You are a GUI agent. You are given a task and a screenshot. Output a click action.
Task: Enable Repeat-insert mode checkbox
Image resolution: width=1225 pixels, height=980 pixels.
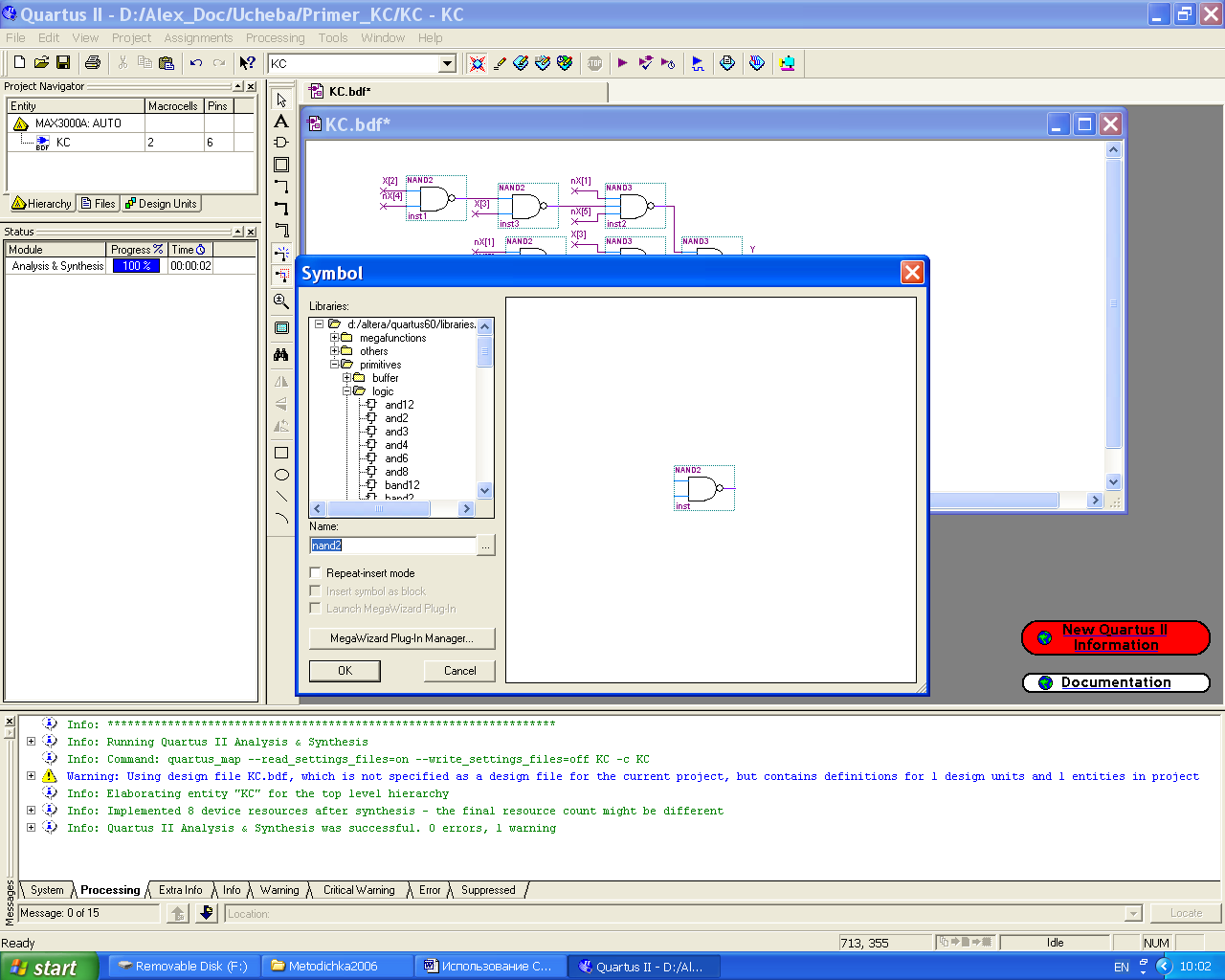click(315, 572)
